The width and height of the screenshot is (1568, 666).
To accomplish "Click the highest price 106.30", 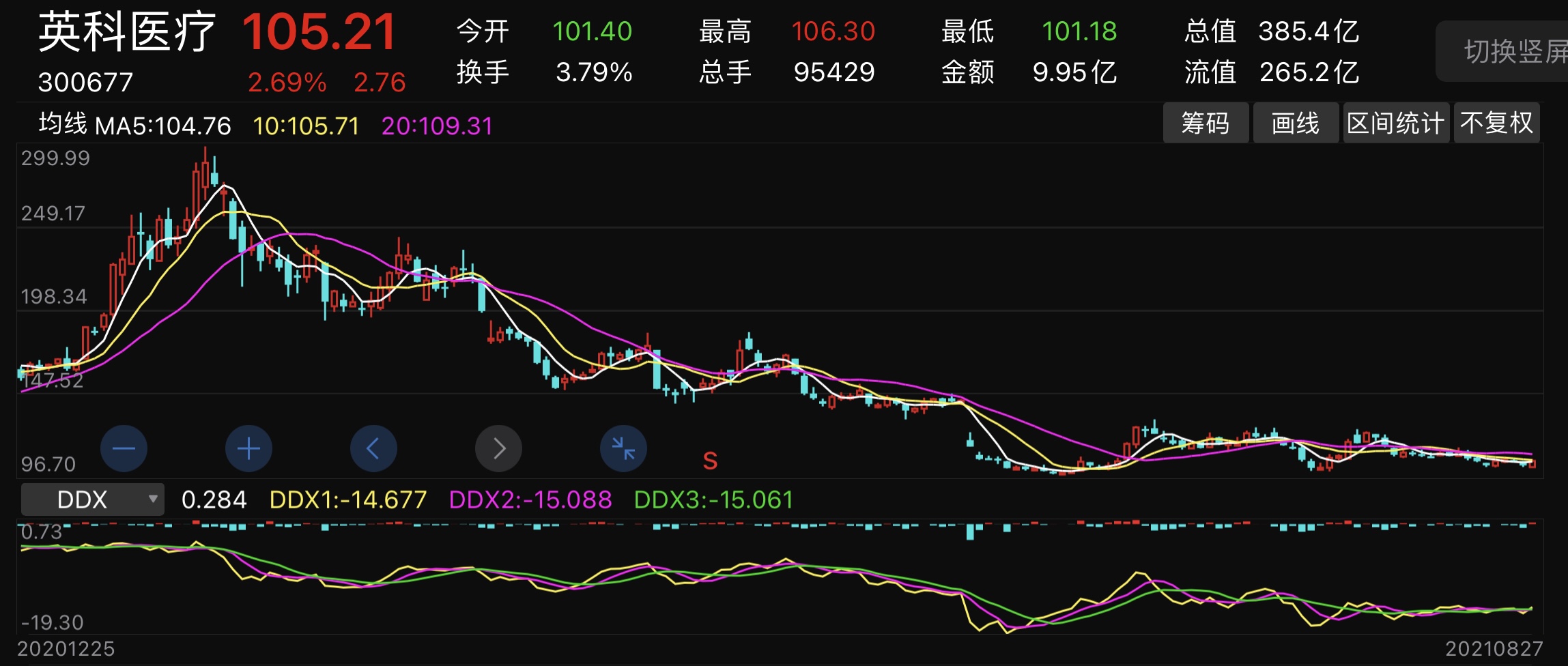I will pos(833,31).
